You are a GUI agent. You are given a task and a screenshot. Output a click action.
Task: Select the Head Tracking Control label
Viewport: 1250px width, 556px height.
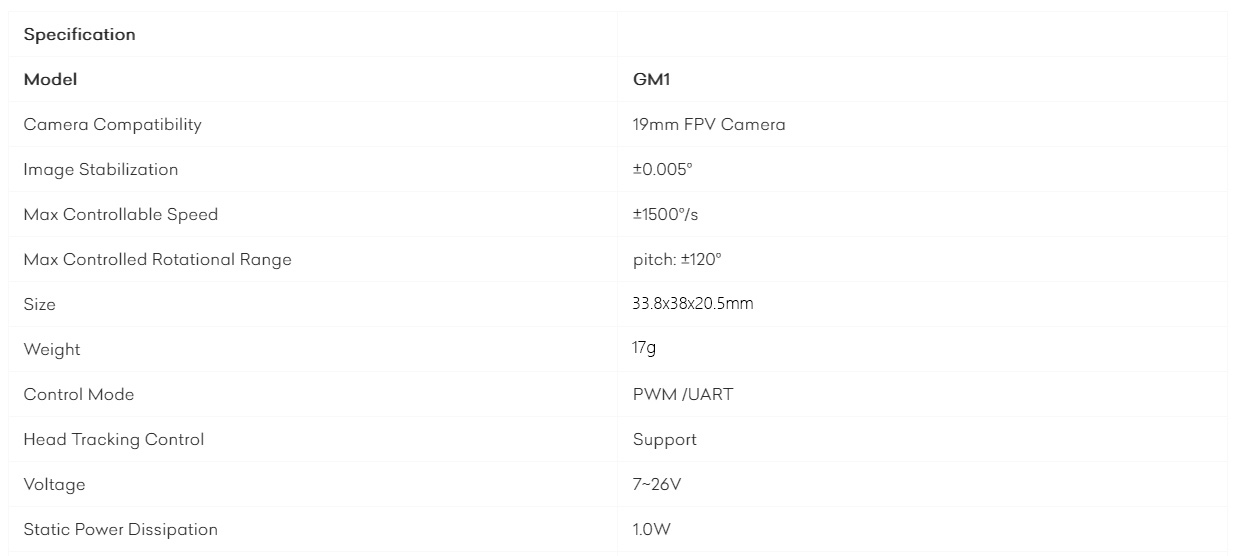point(114,439)
